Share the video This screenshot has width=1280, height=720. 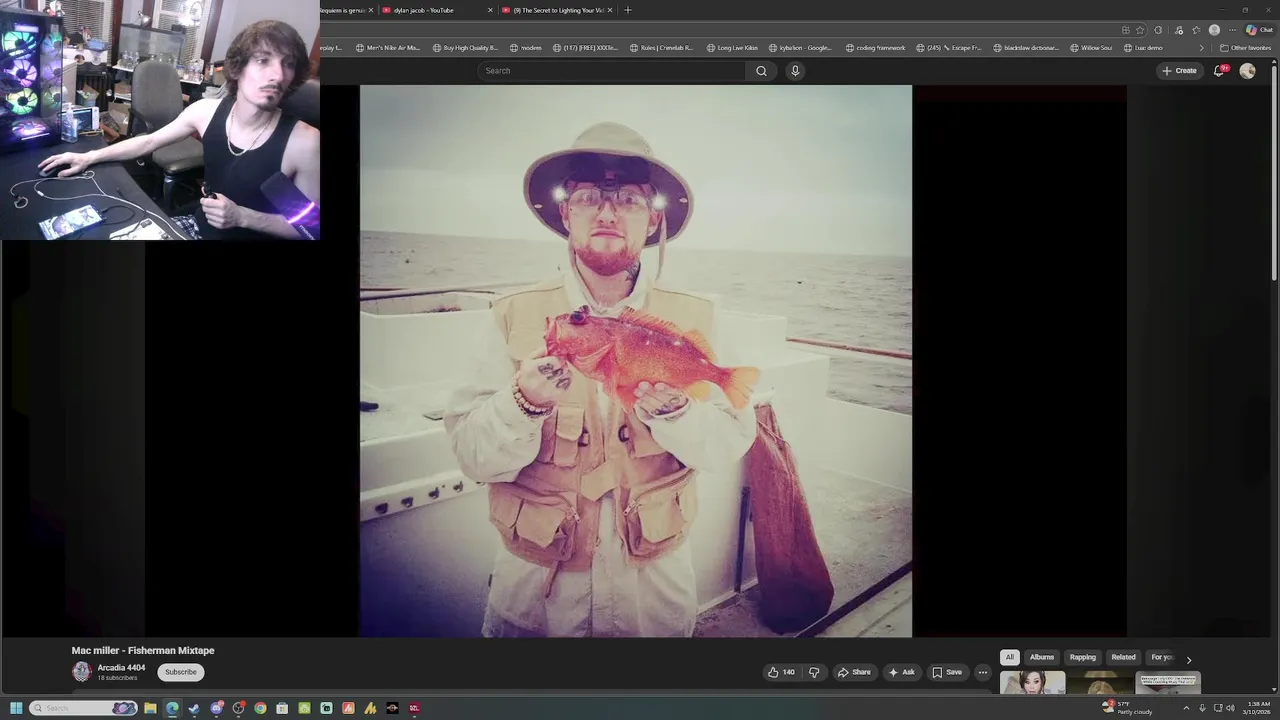854,672
